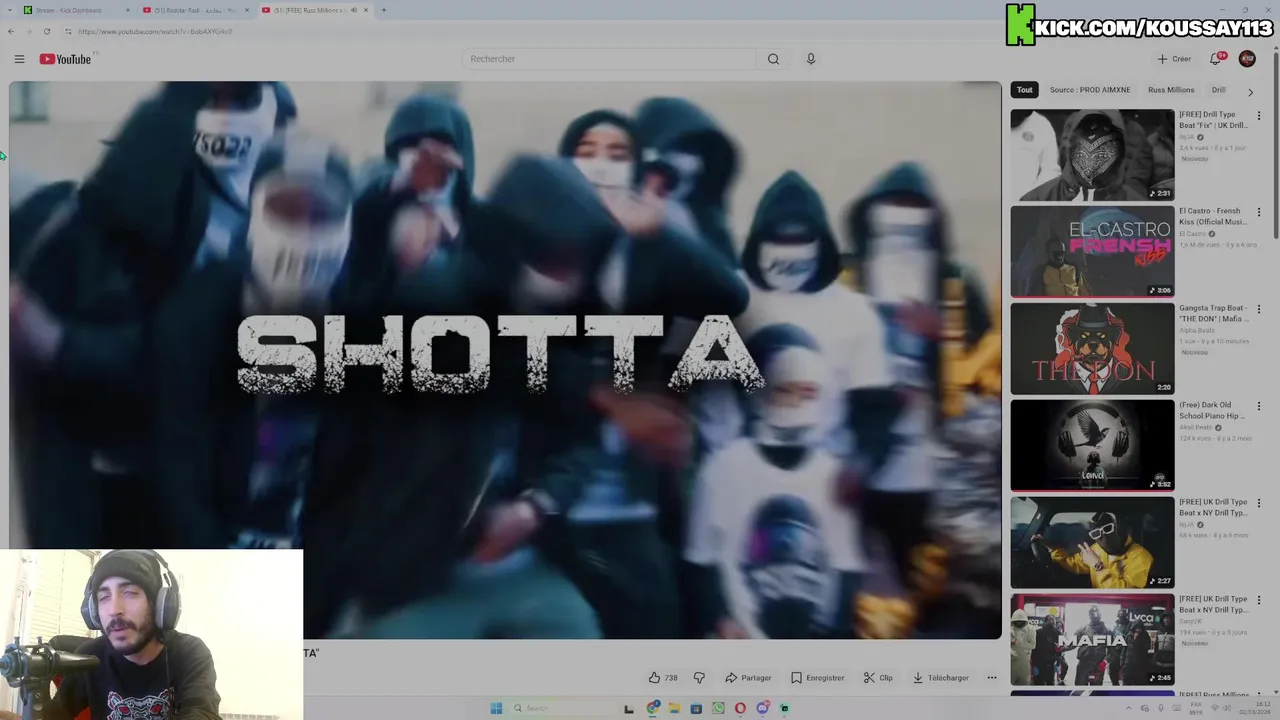Open options for MAFIA 2:45 video
Image resolution: width=1280 pixels, height=720 pixels.
pos(1259,601)
